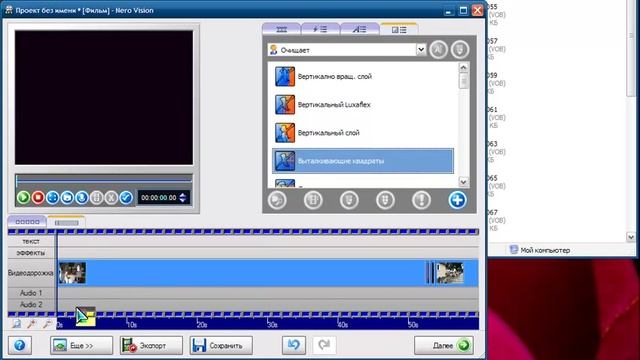The height and width of the screenshot is (360, 640).
Task: Start playback with the green play button
Action: 23,198
